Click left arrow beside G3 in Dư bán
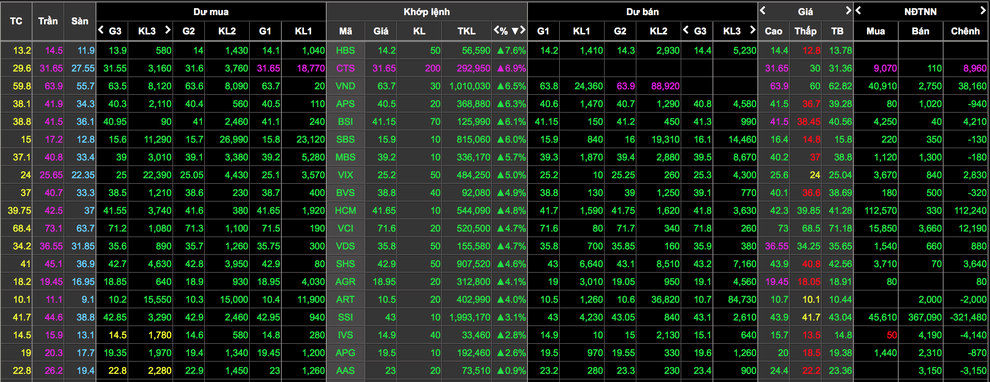Screen dimensions: 990x382 coord(686,30)
